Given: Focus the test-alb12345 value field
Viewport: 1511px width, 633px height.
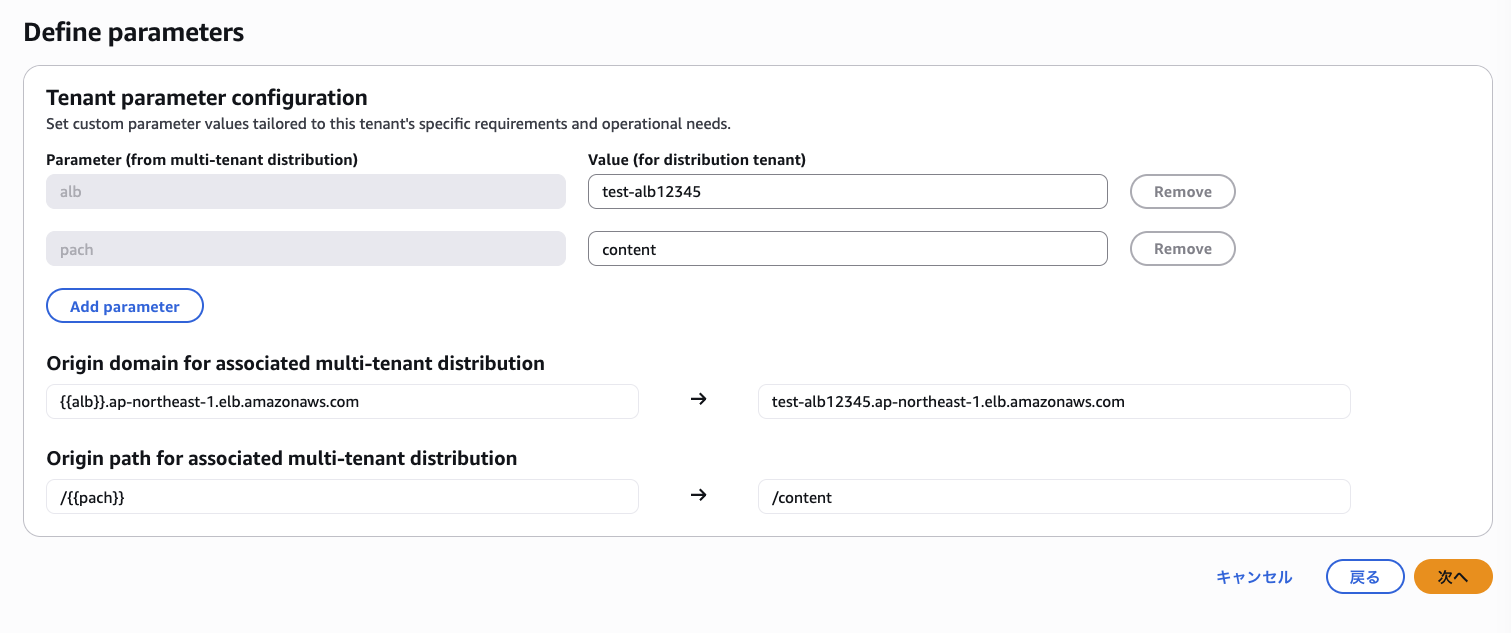Looking at the screenshot, I should (847, 192).
